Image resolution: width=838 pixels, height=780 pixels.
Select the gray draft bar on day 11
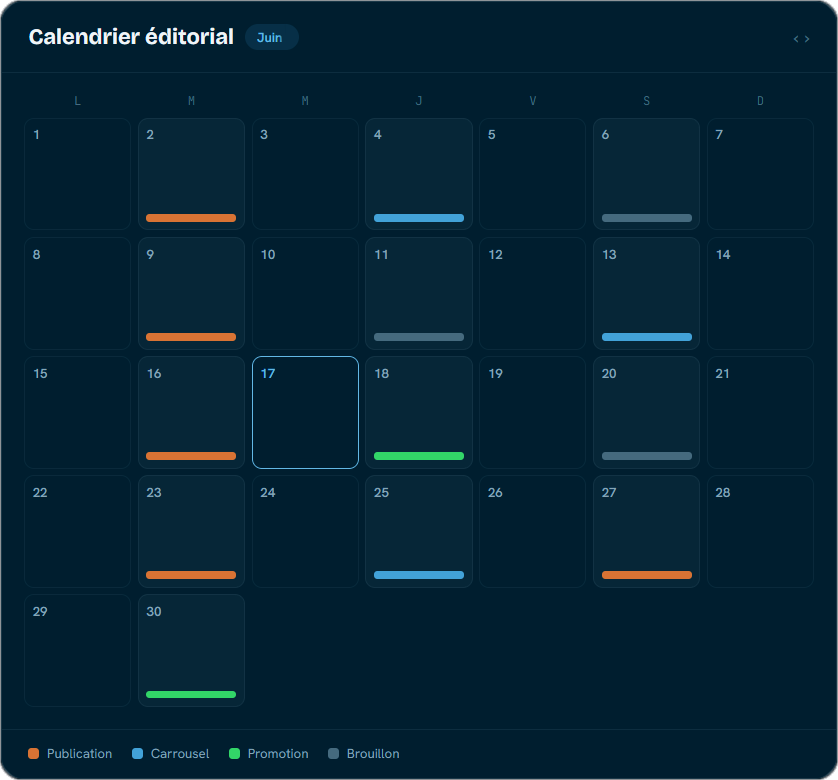click(x=419, y=337)
